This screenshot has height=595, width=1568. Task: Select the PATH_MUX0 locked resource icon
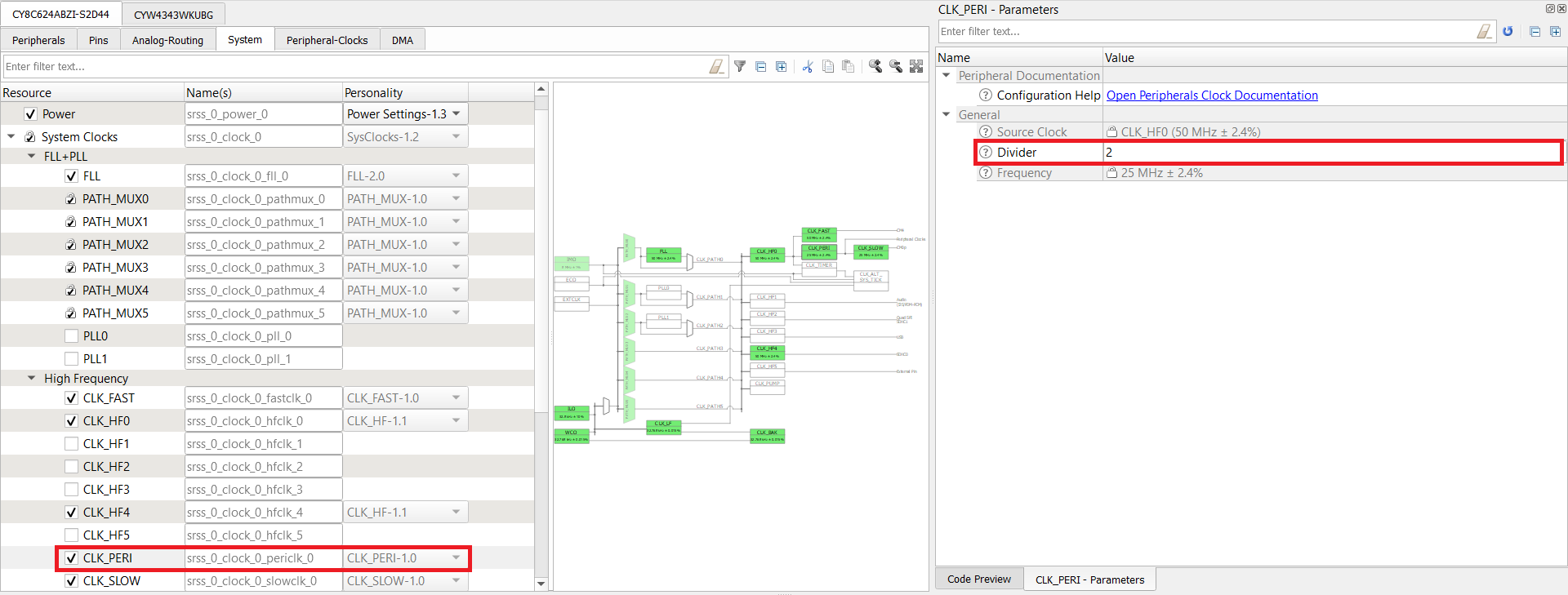tap(71, 199)
